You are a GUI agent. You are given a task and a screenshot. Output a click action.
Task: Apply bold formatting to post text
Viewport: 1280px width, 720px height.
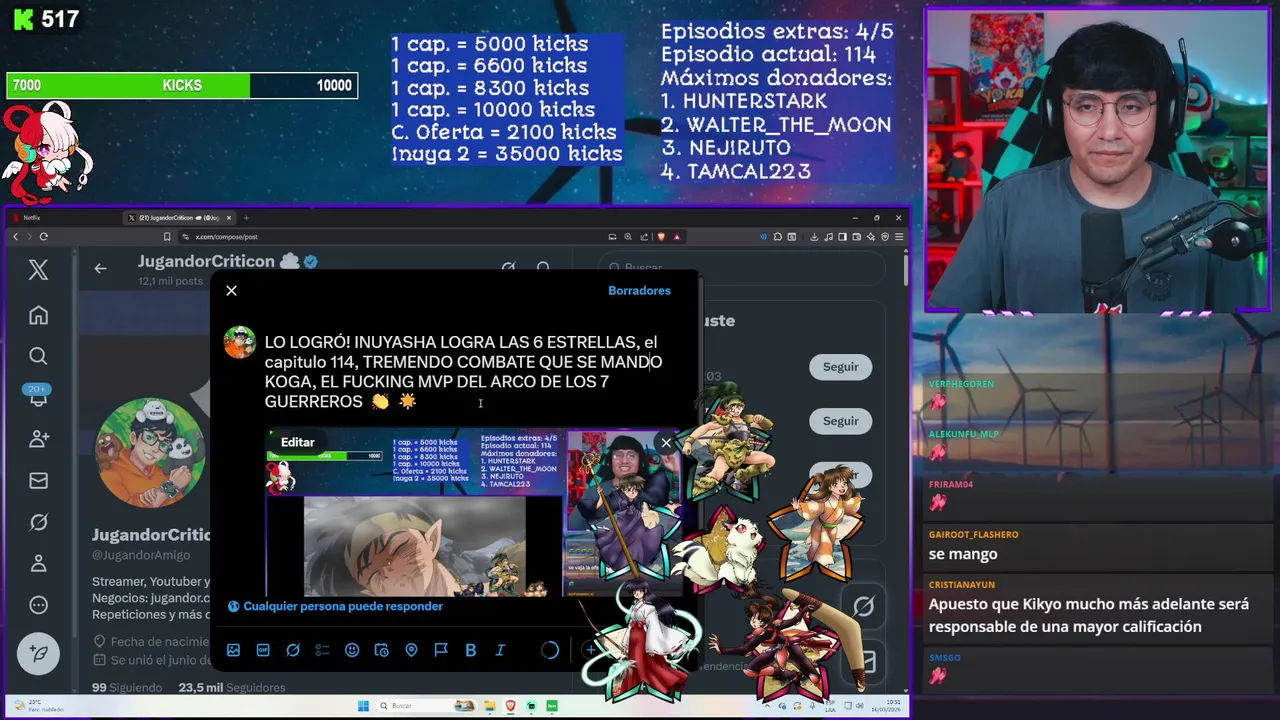(x=470, y=650)
